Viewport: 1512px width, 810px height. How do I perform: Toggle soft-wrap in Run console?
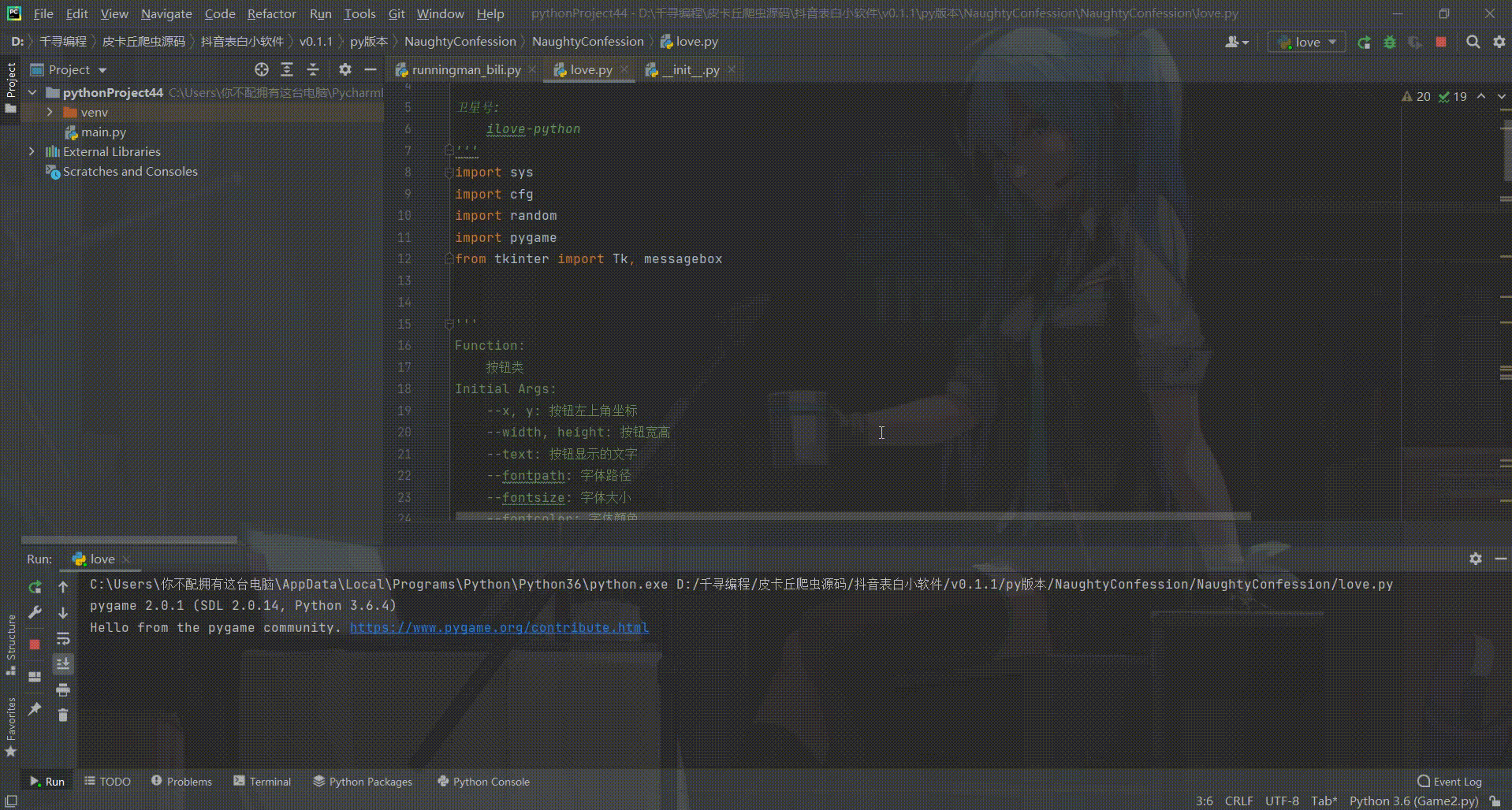pyautogui.click(x=63, y=639)
